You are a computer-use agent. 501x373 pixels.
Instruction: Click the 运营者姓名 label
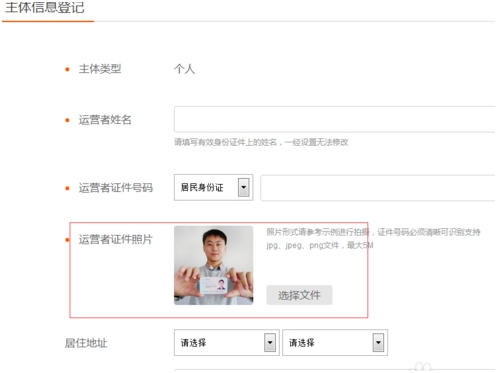(x=105, y=120)
